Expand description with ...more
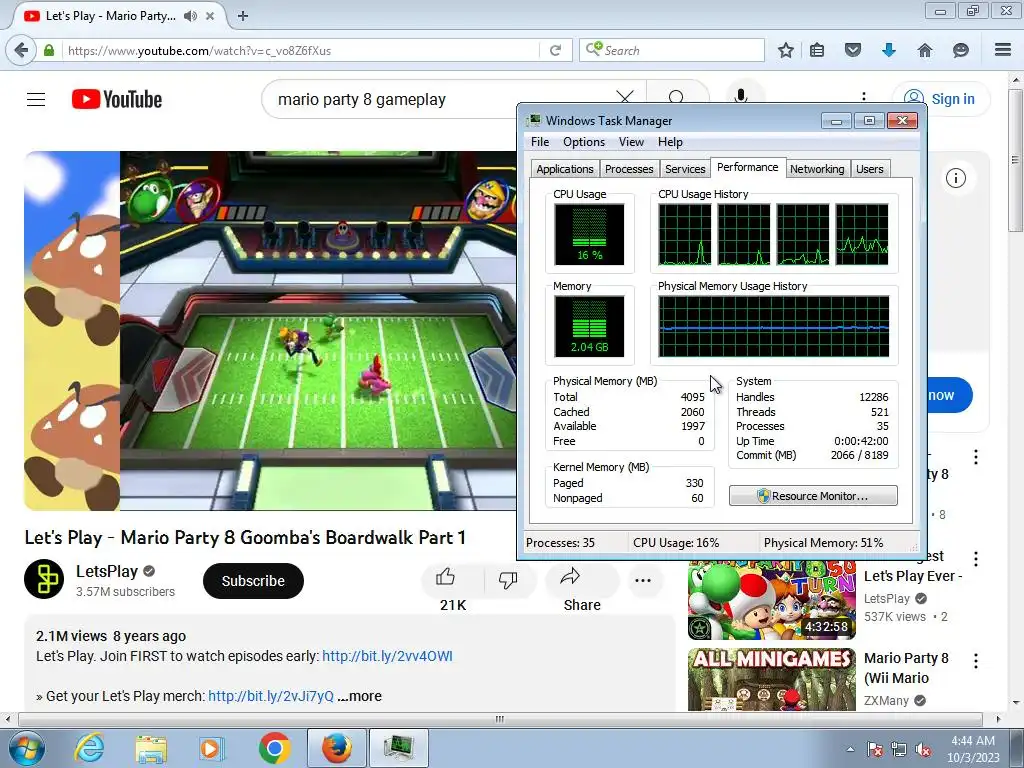 359,696
